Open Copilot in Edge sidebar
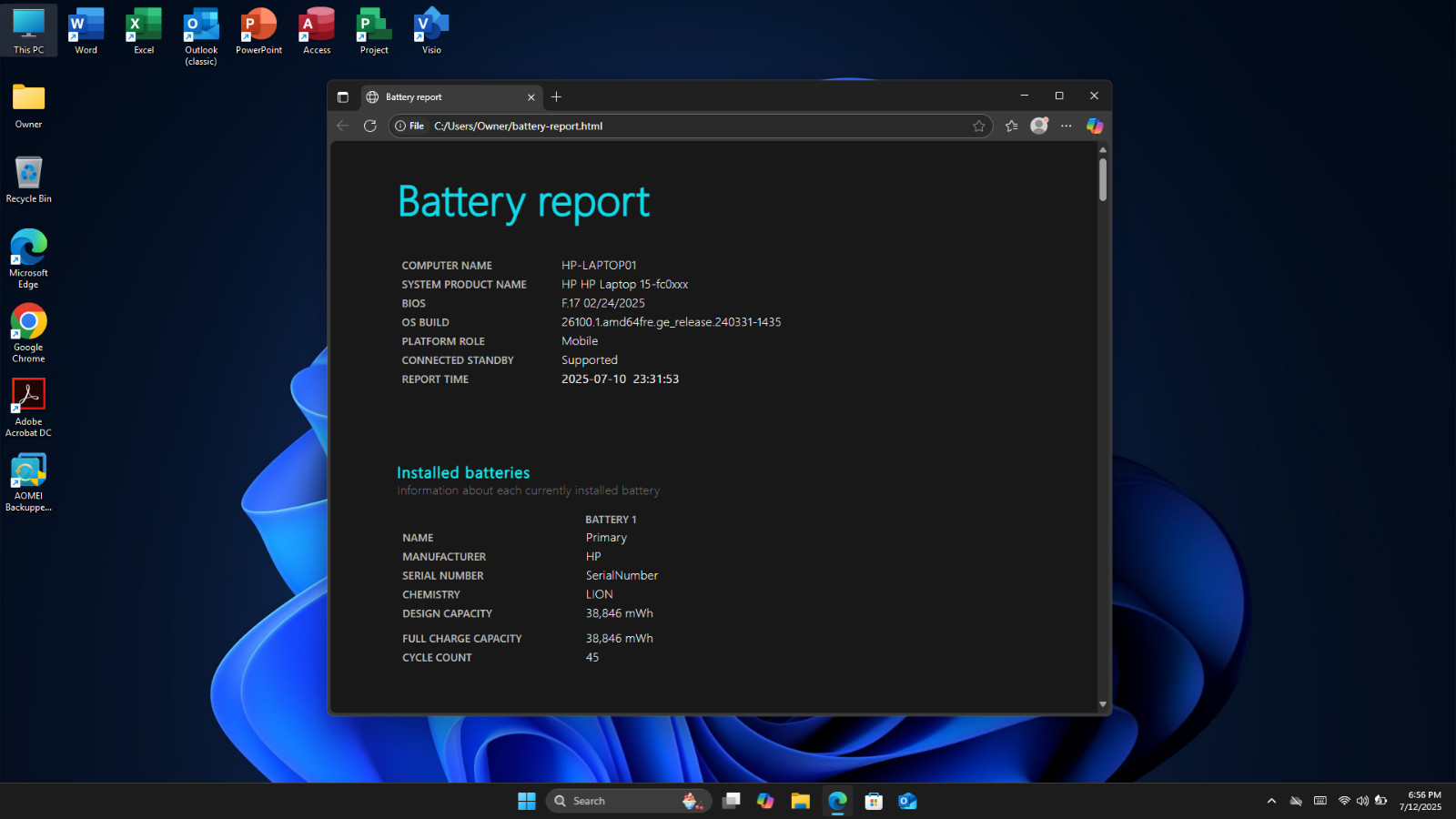 1095,126
